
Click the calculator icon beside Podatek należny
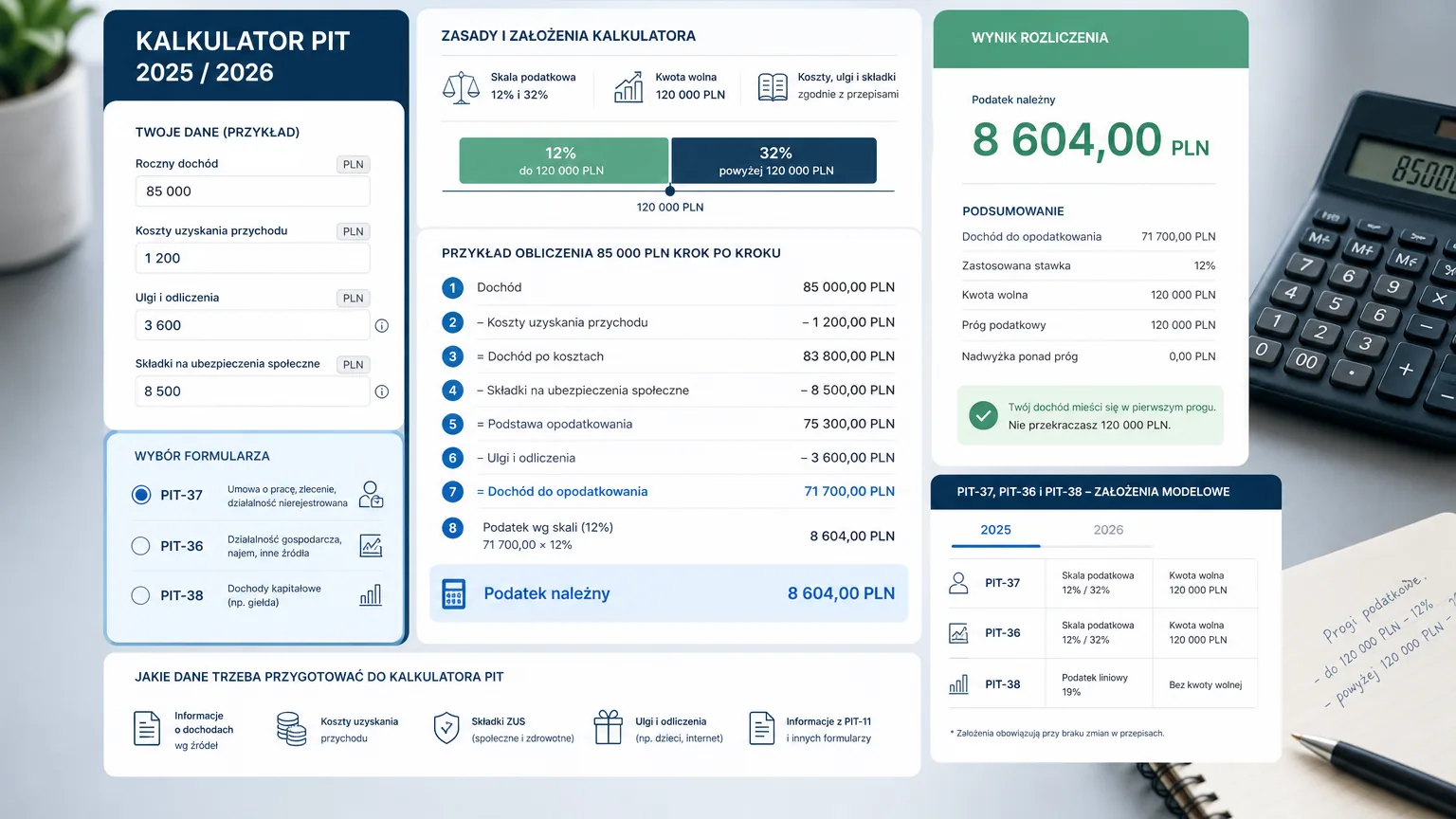(x=454, y=593)
